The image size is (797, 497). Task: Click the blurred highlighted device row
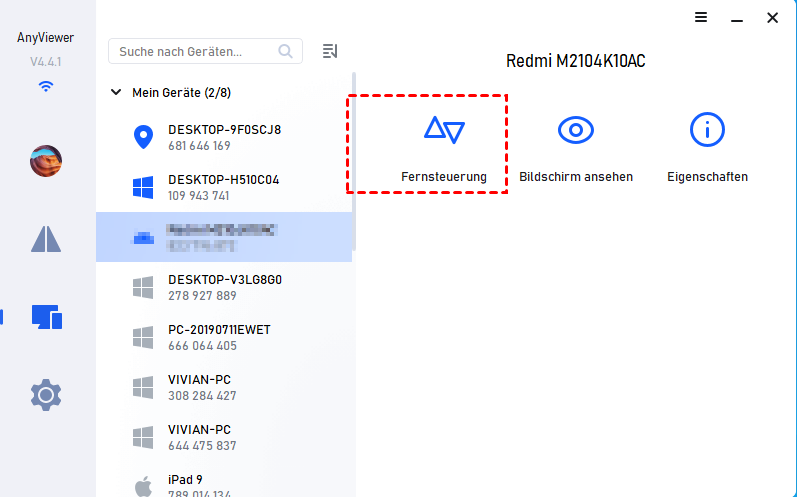(x=224, y=237)
